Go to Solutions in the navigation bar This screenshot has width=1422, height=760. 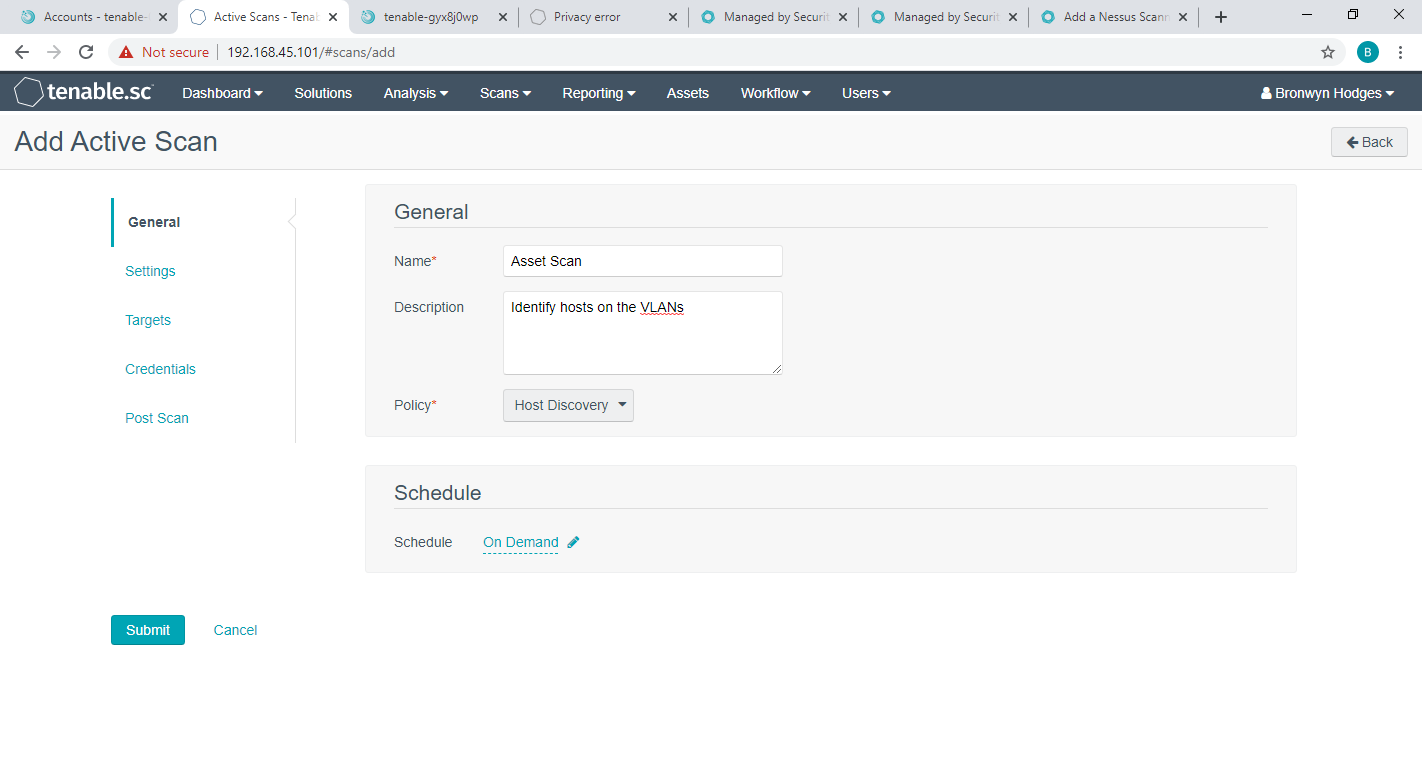323,93
